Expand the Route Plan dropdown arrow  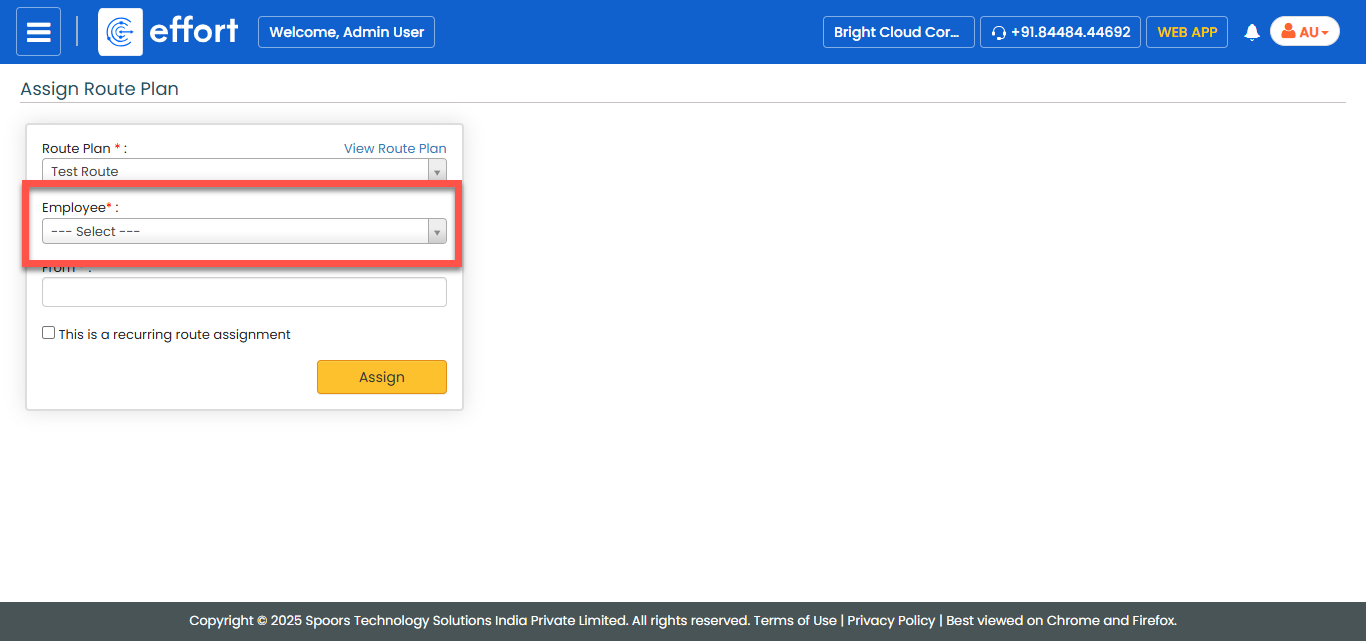[x=436, y=172]
